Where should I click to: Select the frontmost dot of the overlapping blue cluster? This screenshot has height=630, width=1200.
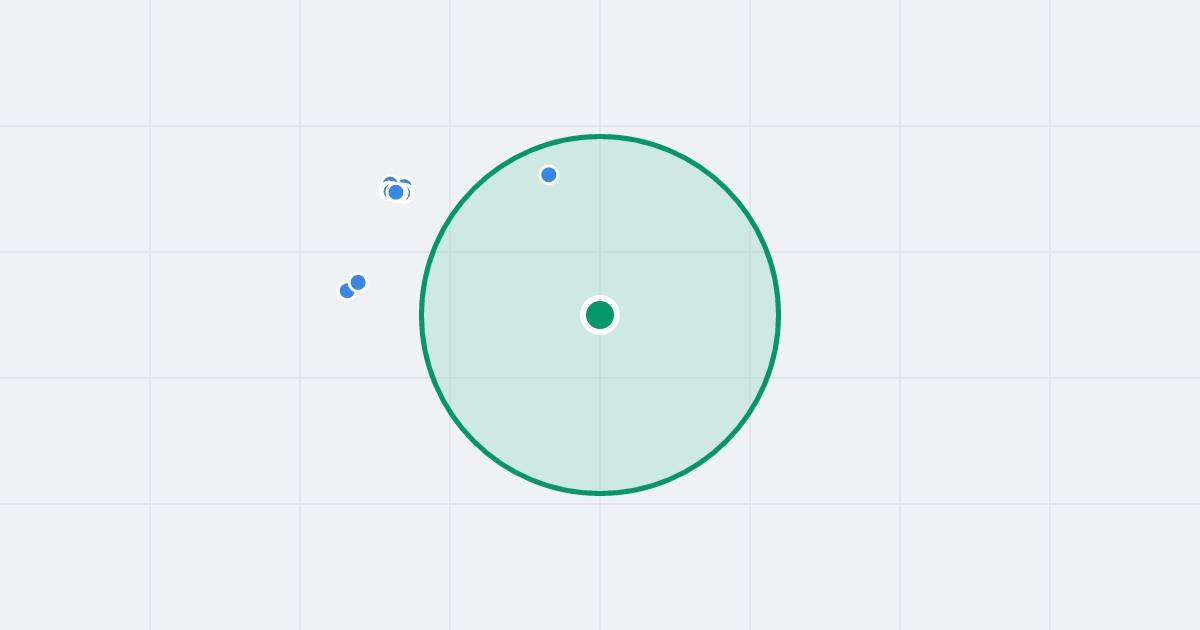pyautogui.click(x=396, y=192)
